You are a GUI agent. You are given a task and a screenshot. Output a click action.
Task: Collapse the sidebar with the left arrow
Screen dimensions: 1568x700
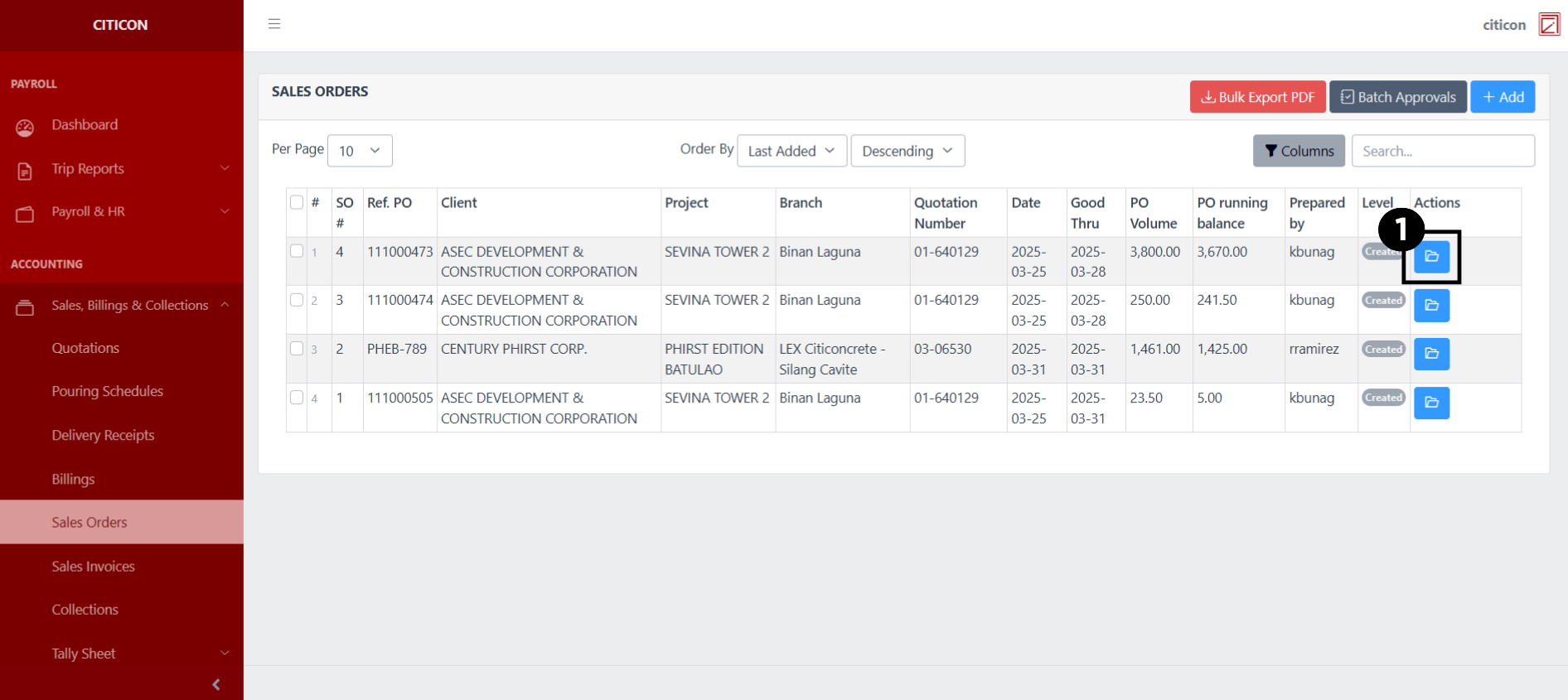tap(216, 684)
